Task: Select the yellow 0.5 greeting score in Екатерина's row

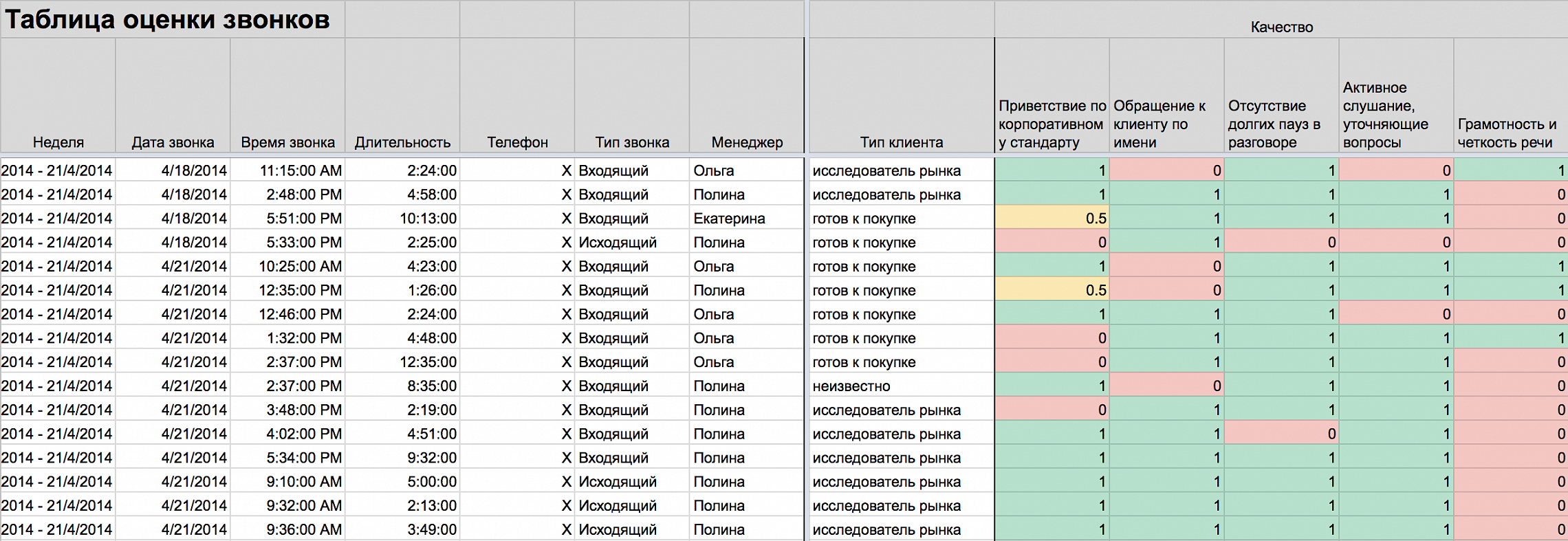Action: tap(1052, 219)
